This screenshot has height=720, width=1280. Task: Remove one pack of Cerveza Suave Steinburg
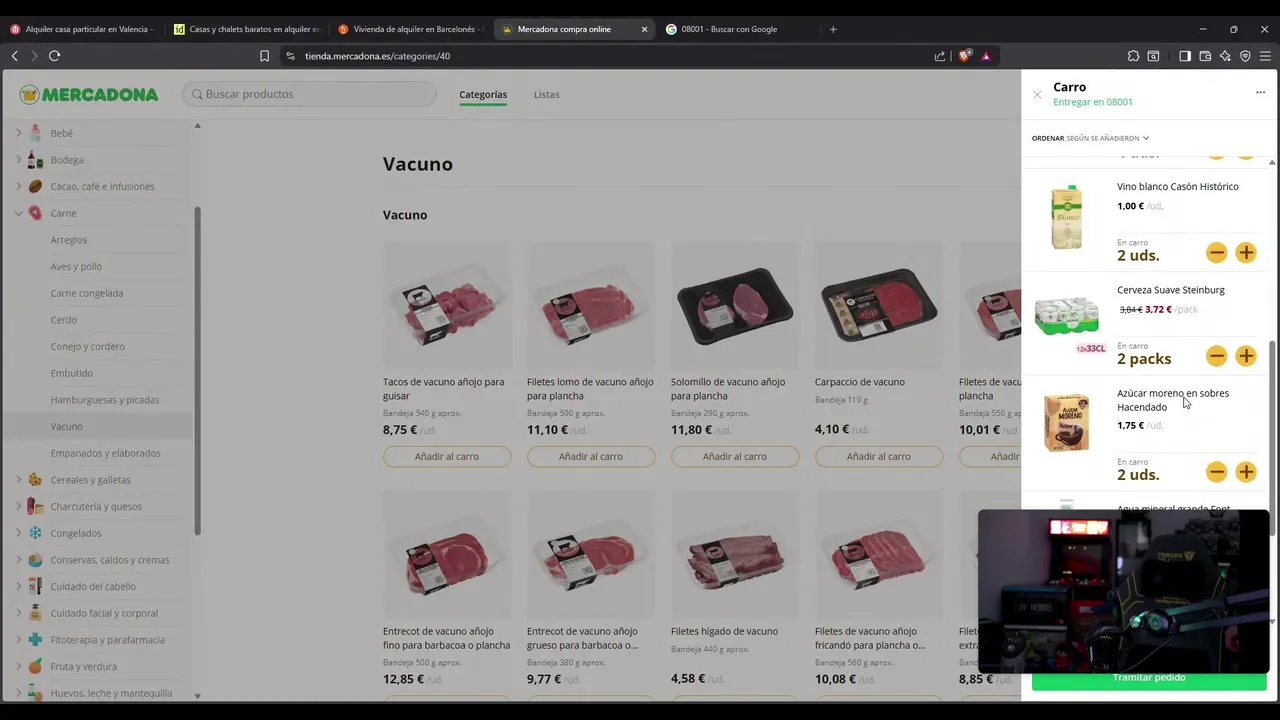click(x=1216, y=356)
